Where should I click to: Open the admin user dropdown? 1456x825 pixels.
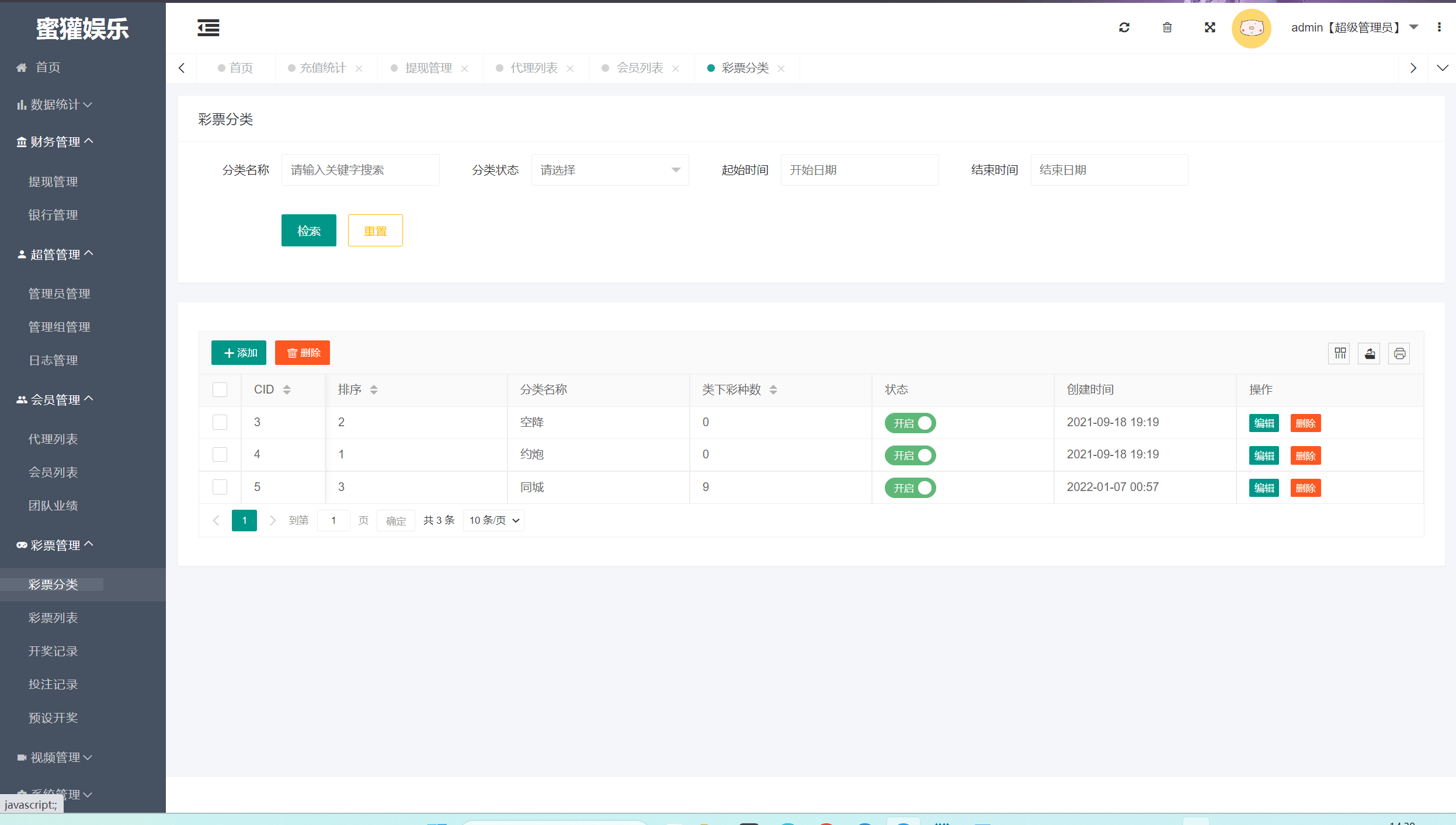[1354, 27]
